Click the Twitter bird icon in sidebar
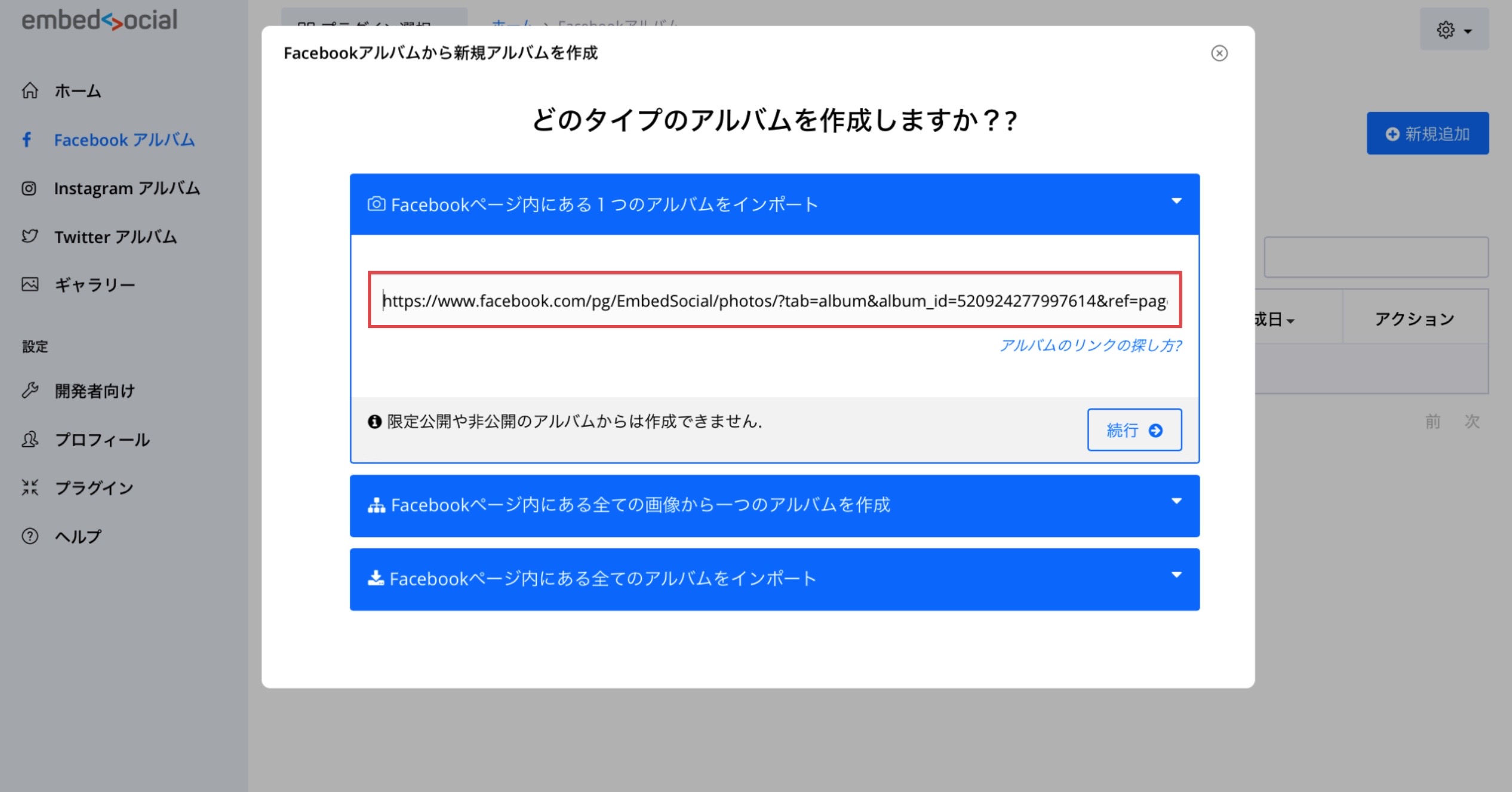 [30, 237]
